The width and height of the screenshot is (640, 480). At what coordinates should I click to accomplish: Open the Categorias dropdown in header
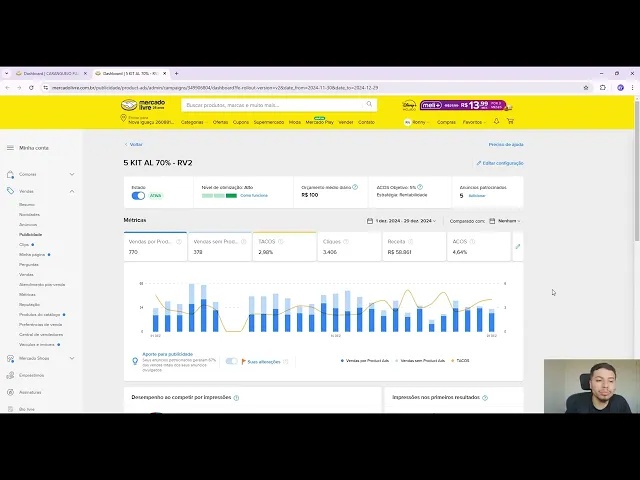tap(193, 122)
